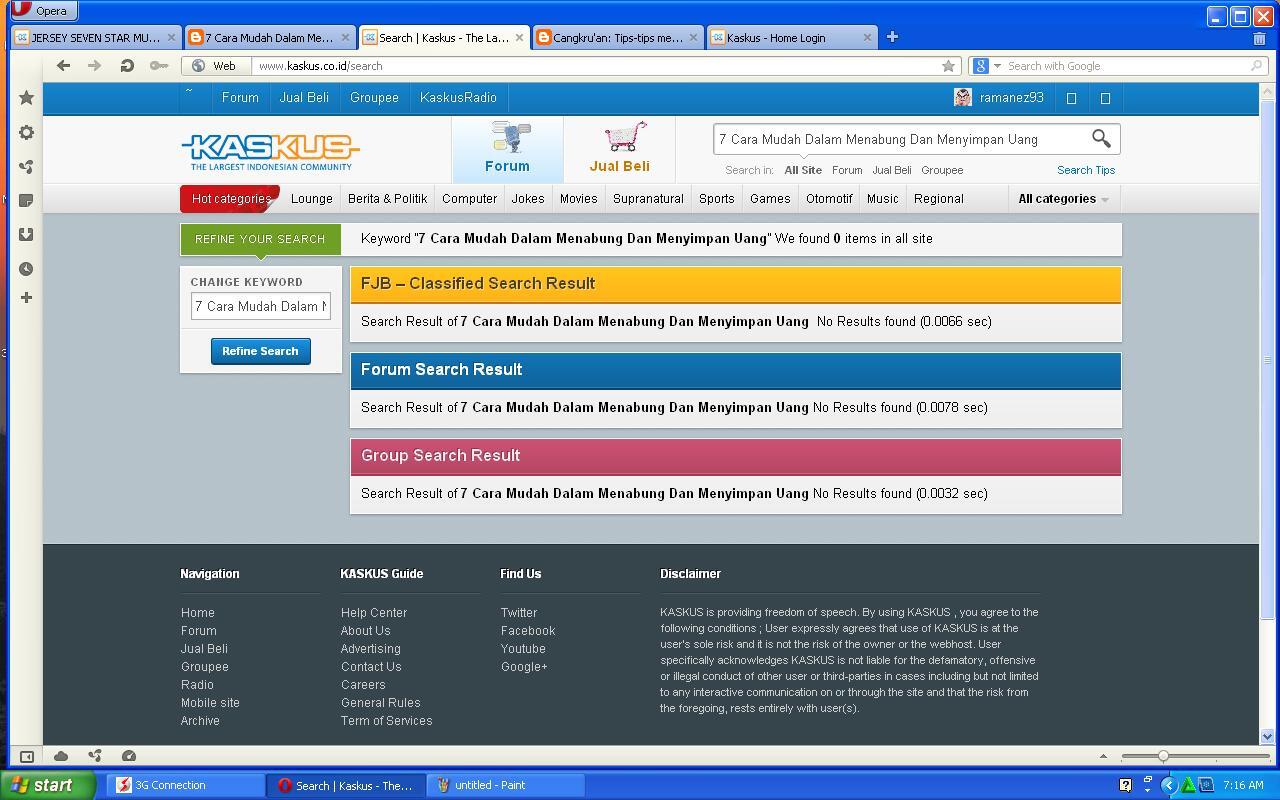Click the Refine Search button
Viewport: 1280px width, 800px height.
[x=260, y=351]
